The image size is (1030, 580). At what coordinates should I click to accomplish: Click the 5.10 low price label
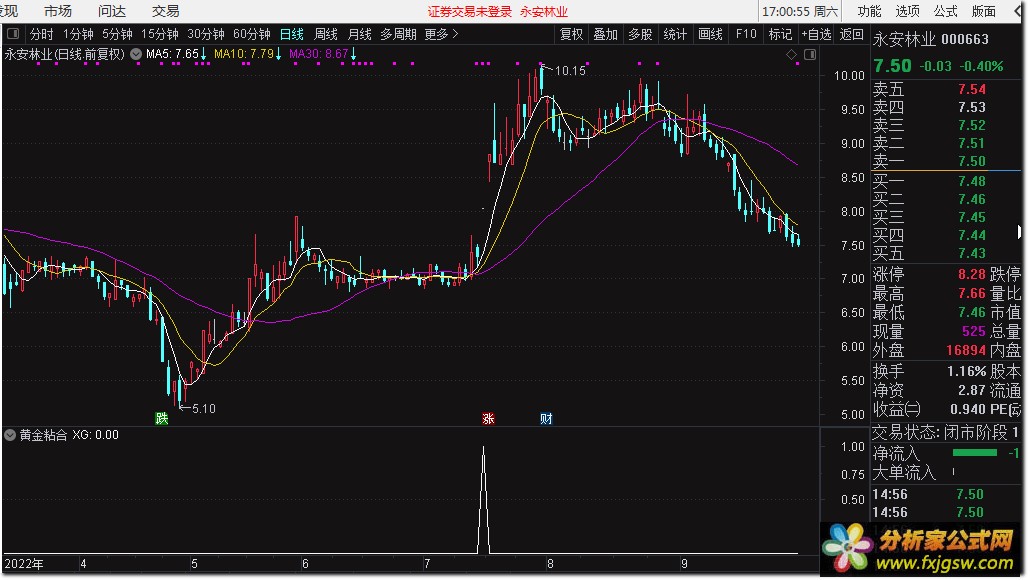tap(204, 409)
